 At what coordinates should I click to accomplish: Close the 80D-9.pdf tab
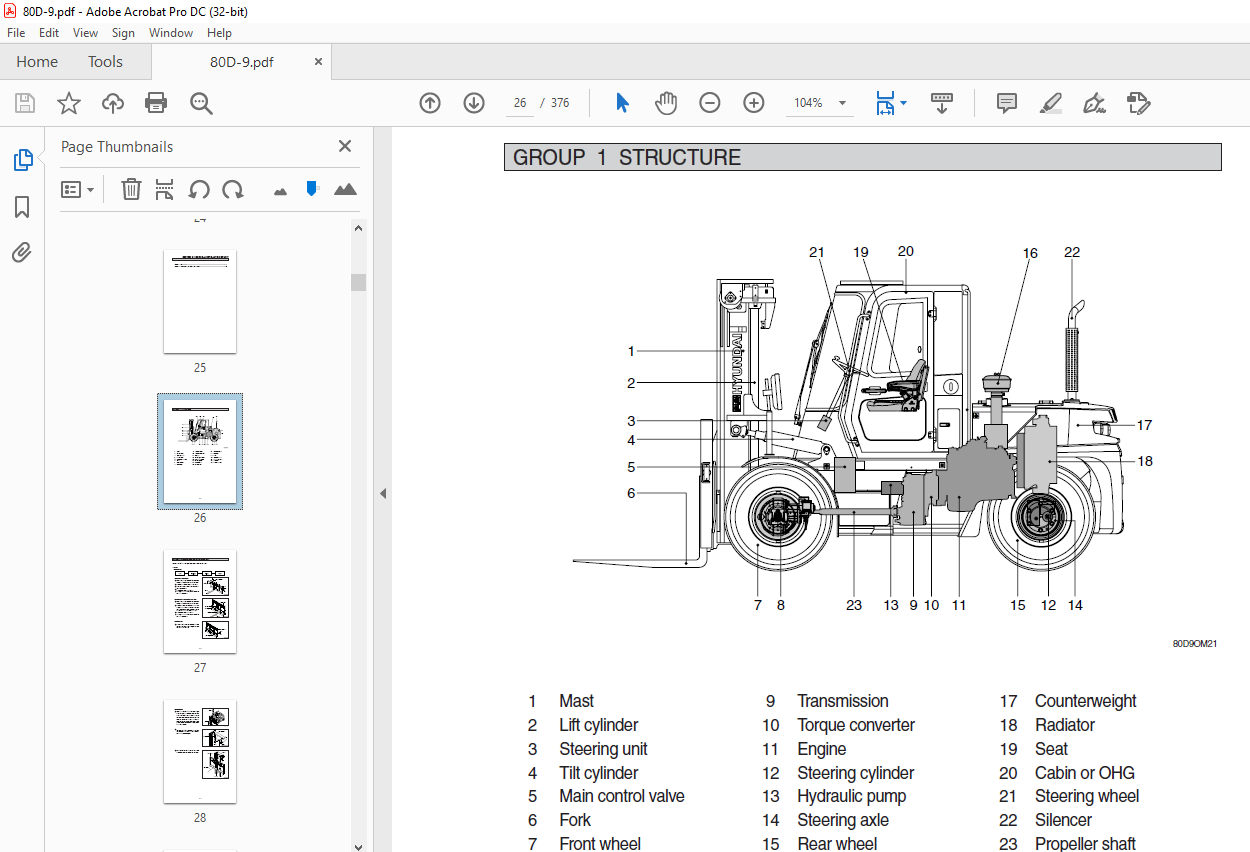pyautogui.click(x=319, y=61)
